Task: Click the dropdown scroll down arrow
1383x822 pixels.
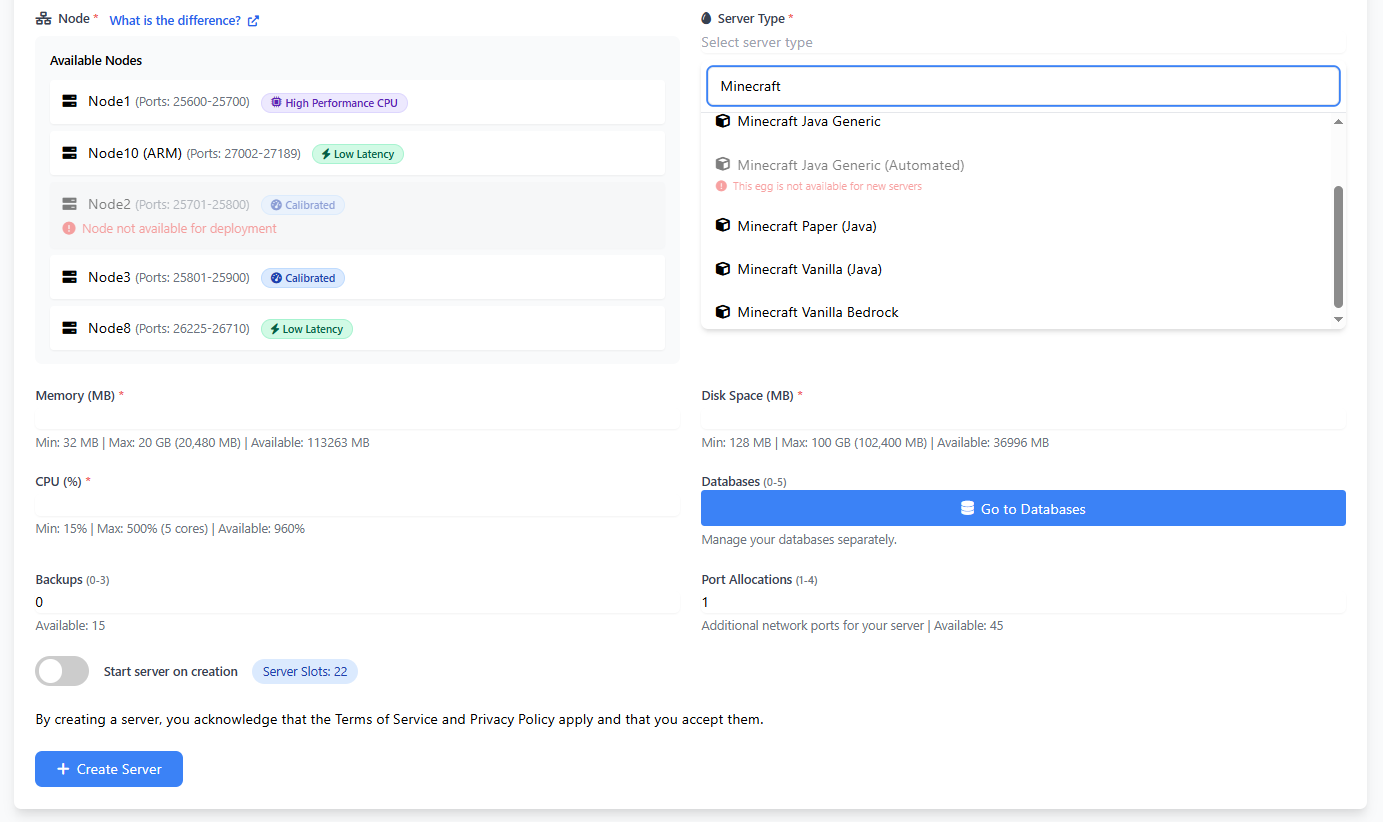Action: pyautogui.click(x=1338, y=319)
